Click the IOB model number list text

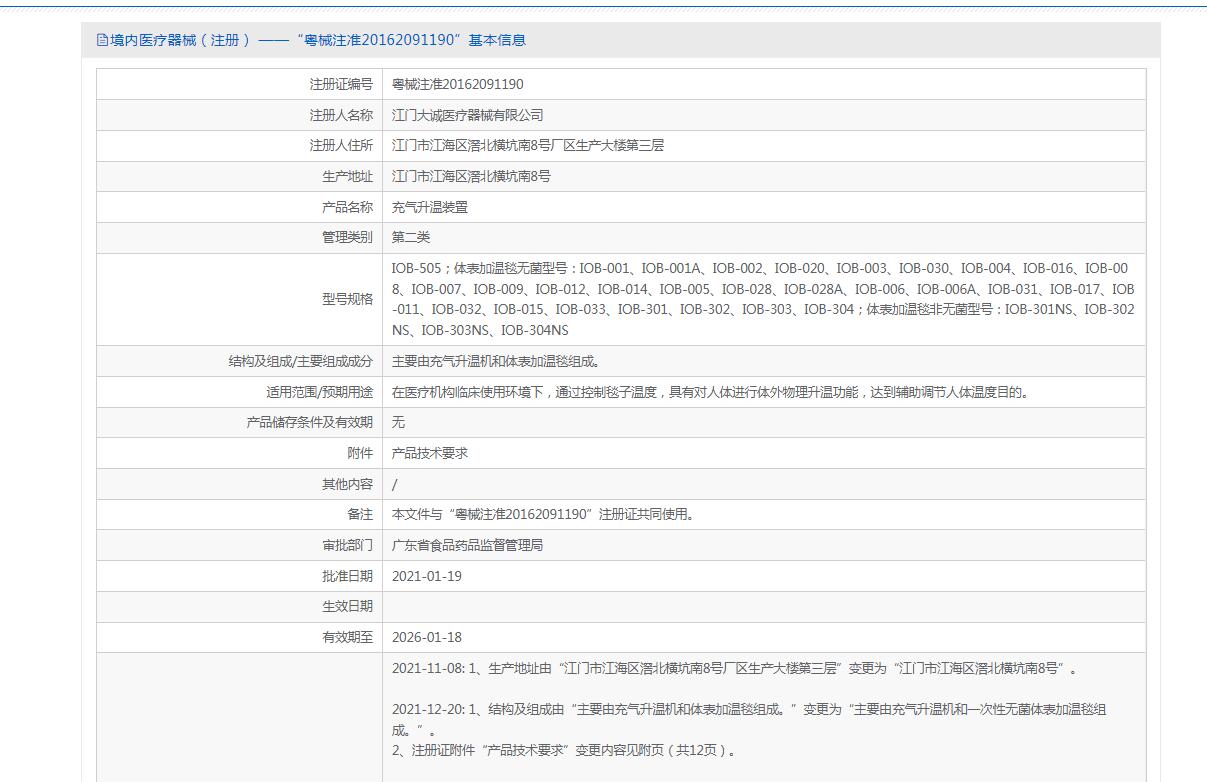(762, 299)
